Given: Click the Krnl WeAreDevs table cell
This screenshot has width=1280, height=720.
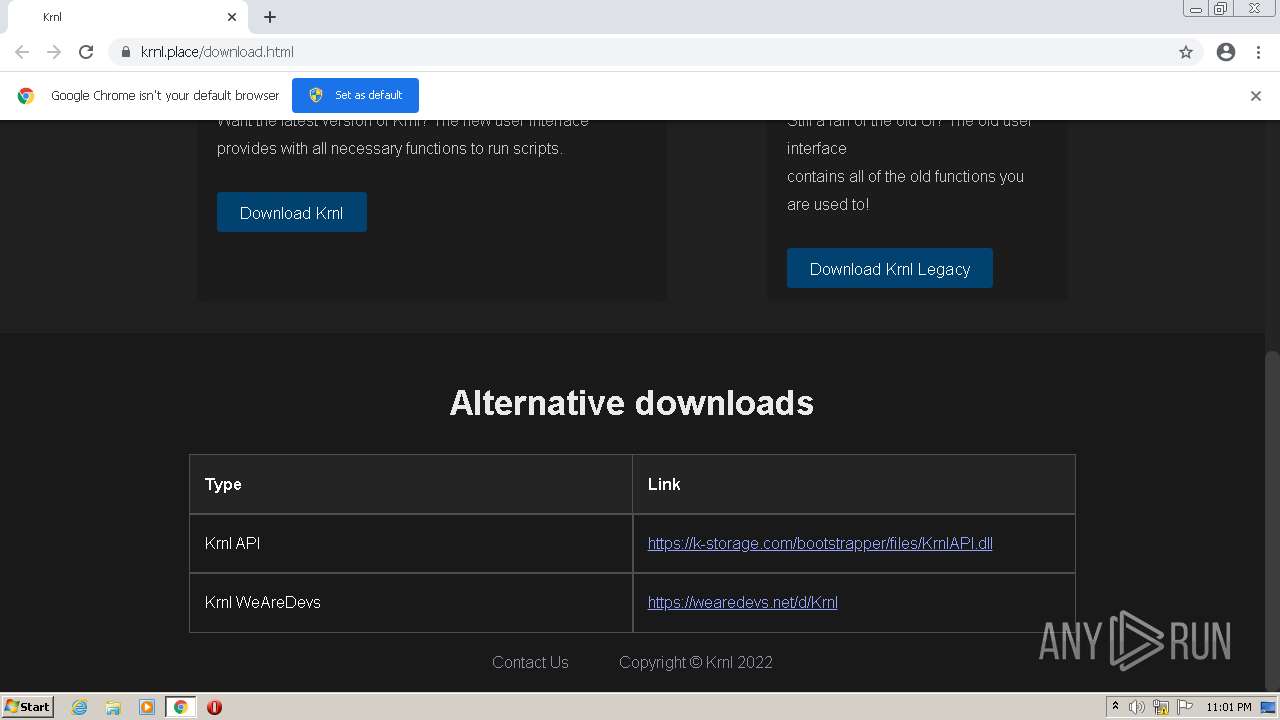Looking at the screenshot, I should [x=411, y=602].
